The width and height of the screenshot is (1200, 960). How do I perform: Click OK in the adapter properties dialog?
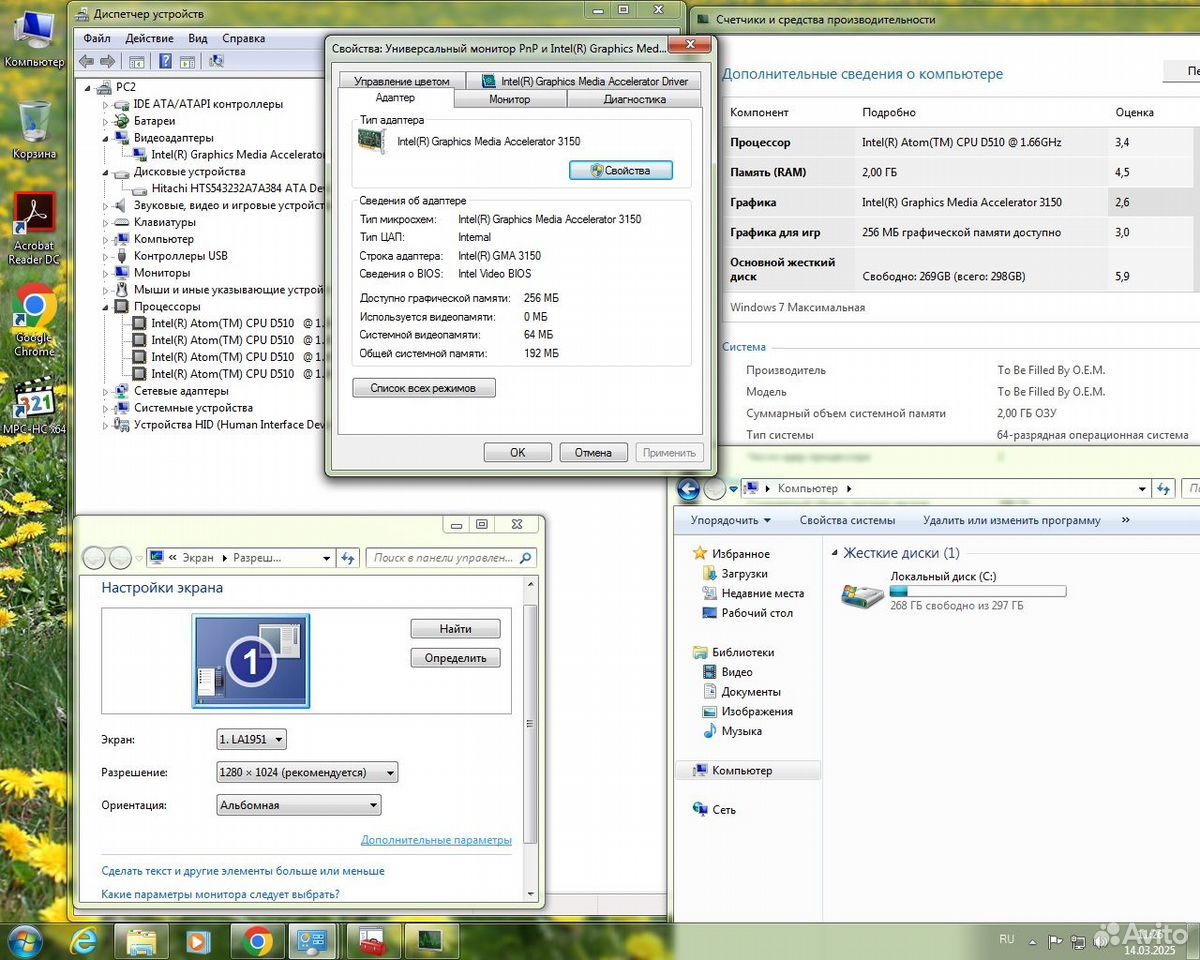[x=517, y=453]
